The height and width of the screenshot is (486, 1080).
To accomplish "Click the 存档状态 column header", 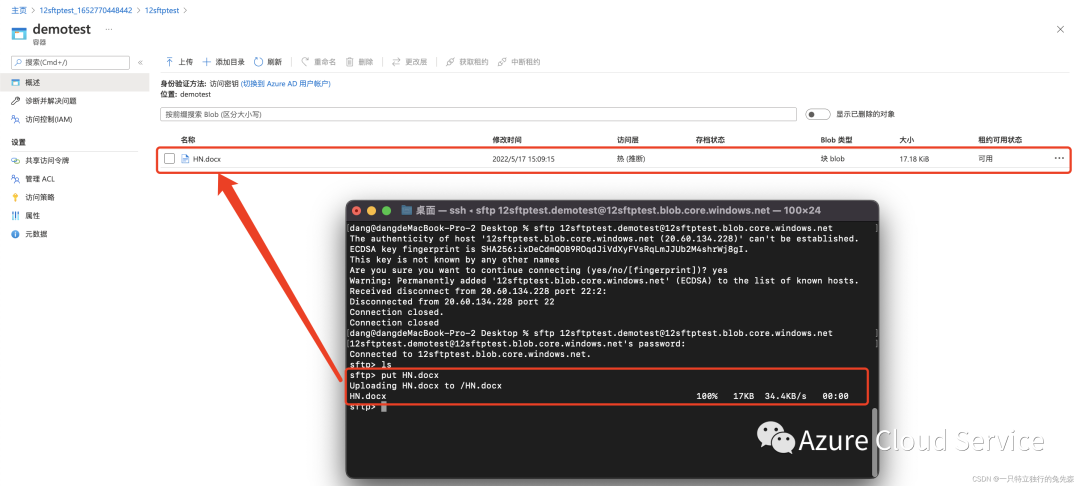I will tap(710, 140).
